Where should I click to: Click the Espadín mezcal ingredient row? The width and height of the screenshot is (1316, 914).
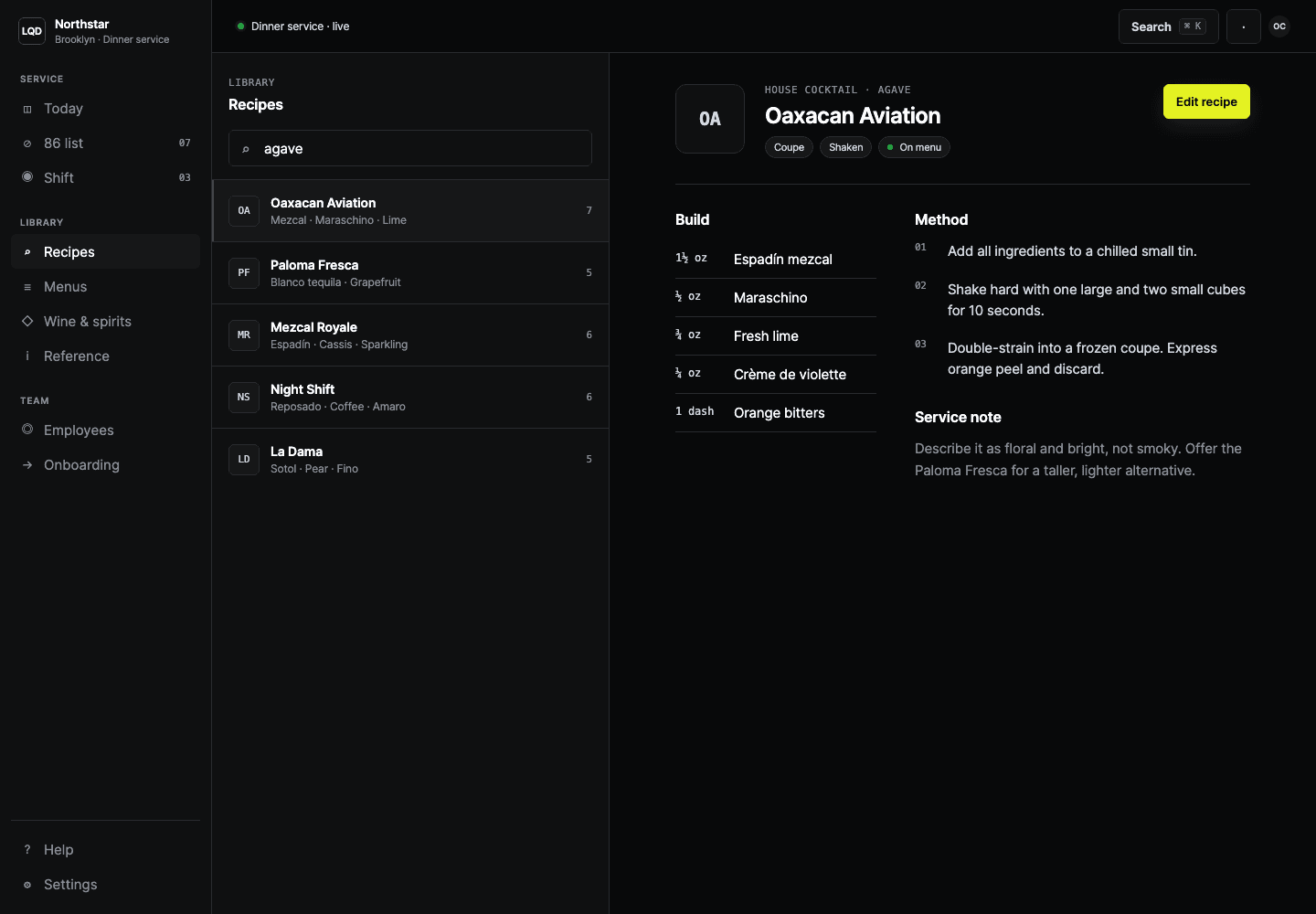point(776,260)
